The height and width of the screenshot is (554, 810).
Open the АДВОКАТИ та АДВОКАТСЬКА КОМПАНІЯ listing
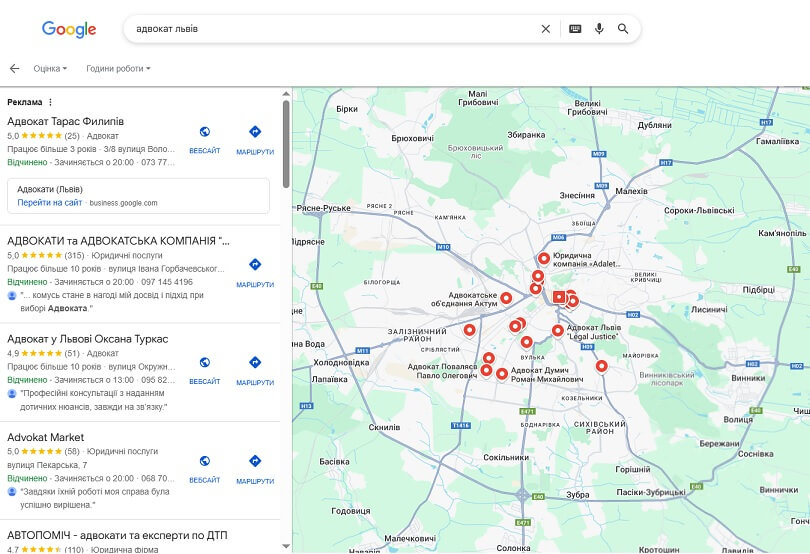[x=118, y=241]
